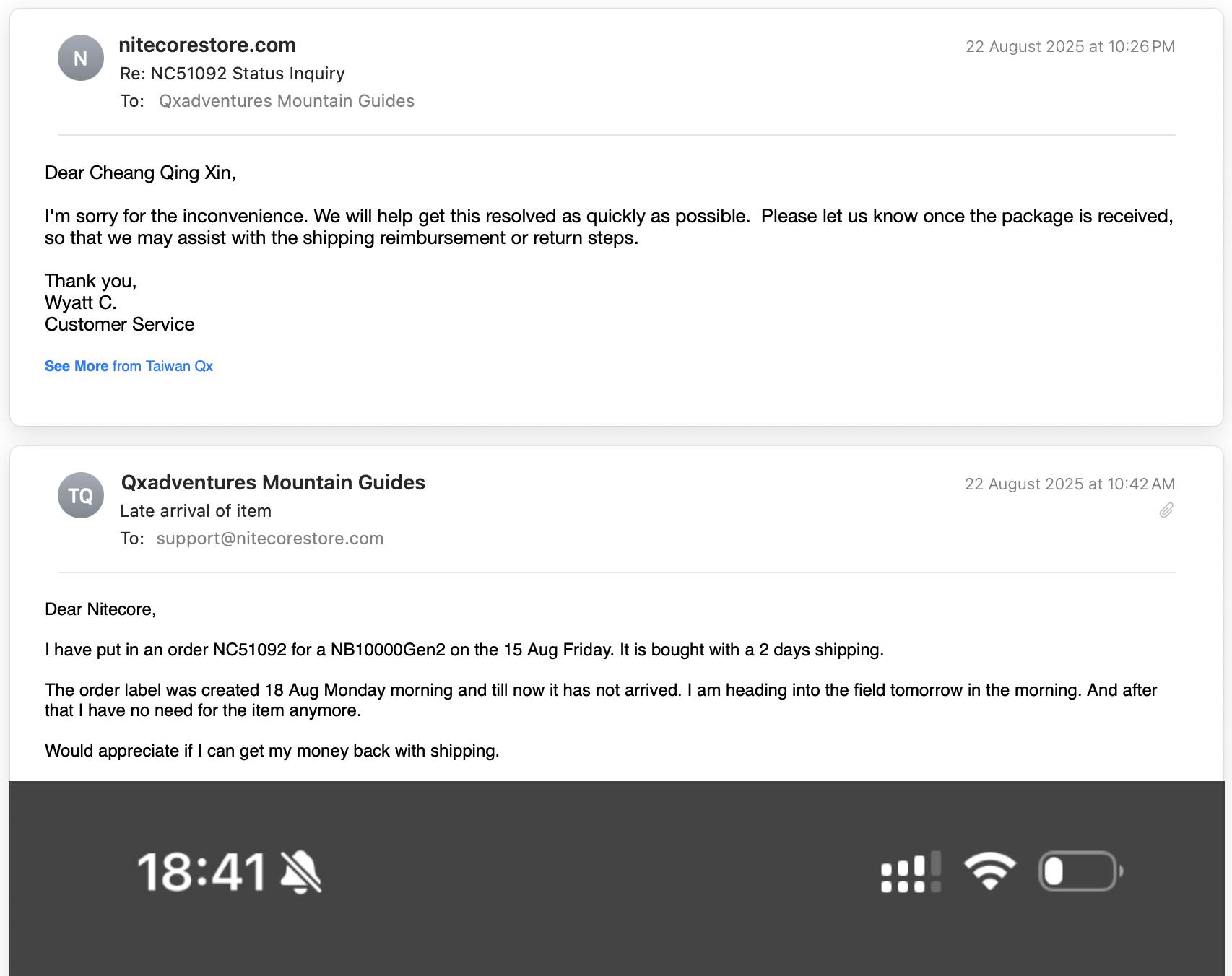Screen dimensions: 1232x976
Task: Select the 'Late arrival of item' subject
Action: click(x=196, y=511)
